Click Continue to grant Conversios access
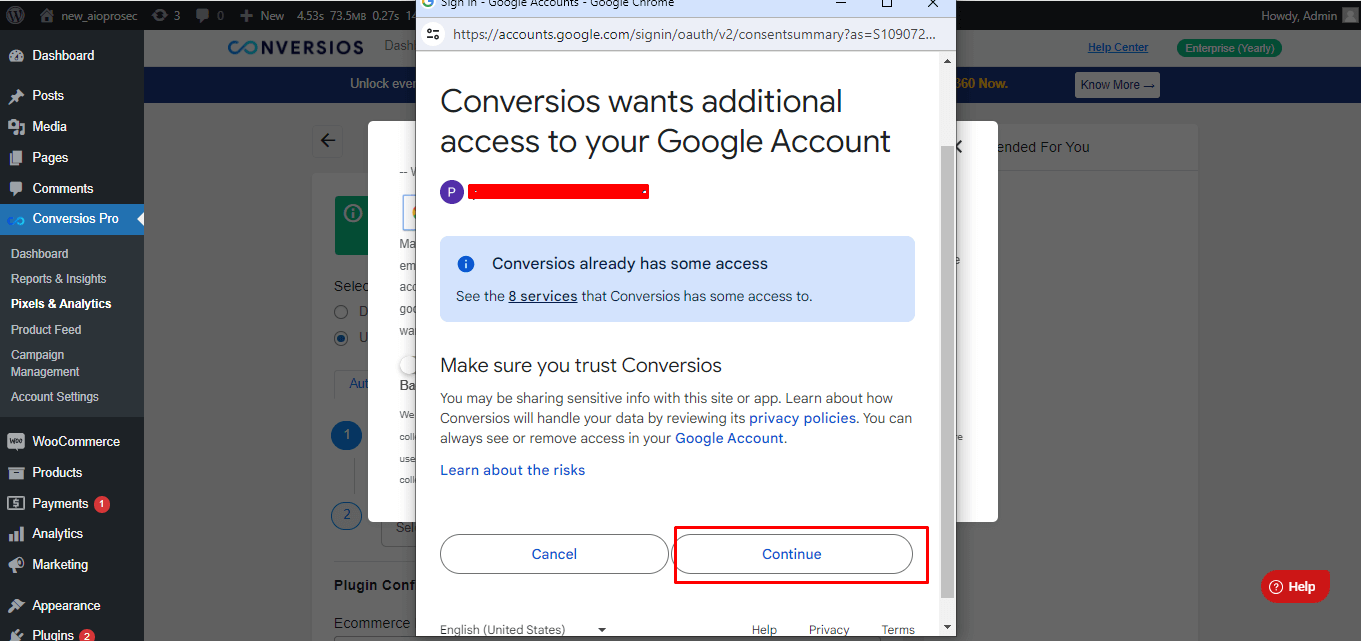This screenshot has height=641, width=1361. 792,554
